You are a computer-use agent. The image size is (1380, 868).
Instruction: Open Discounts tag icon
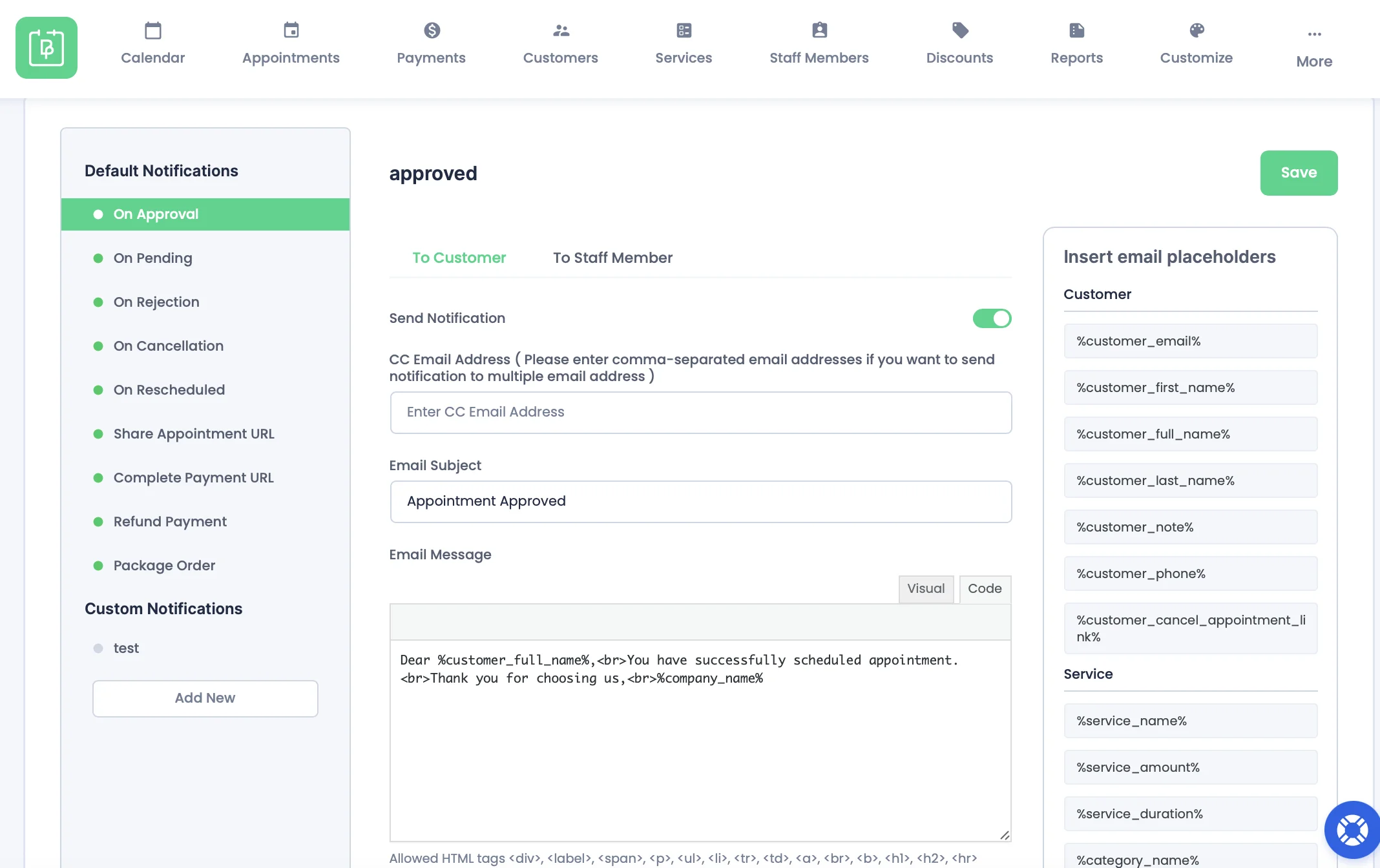point(960,30)
